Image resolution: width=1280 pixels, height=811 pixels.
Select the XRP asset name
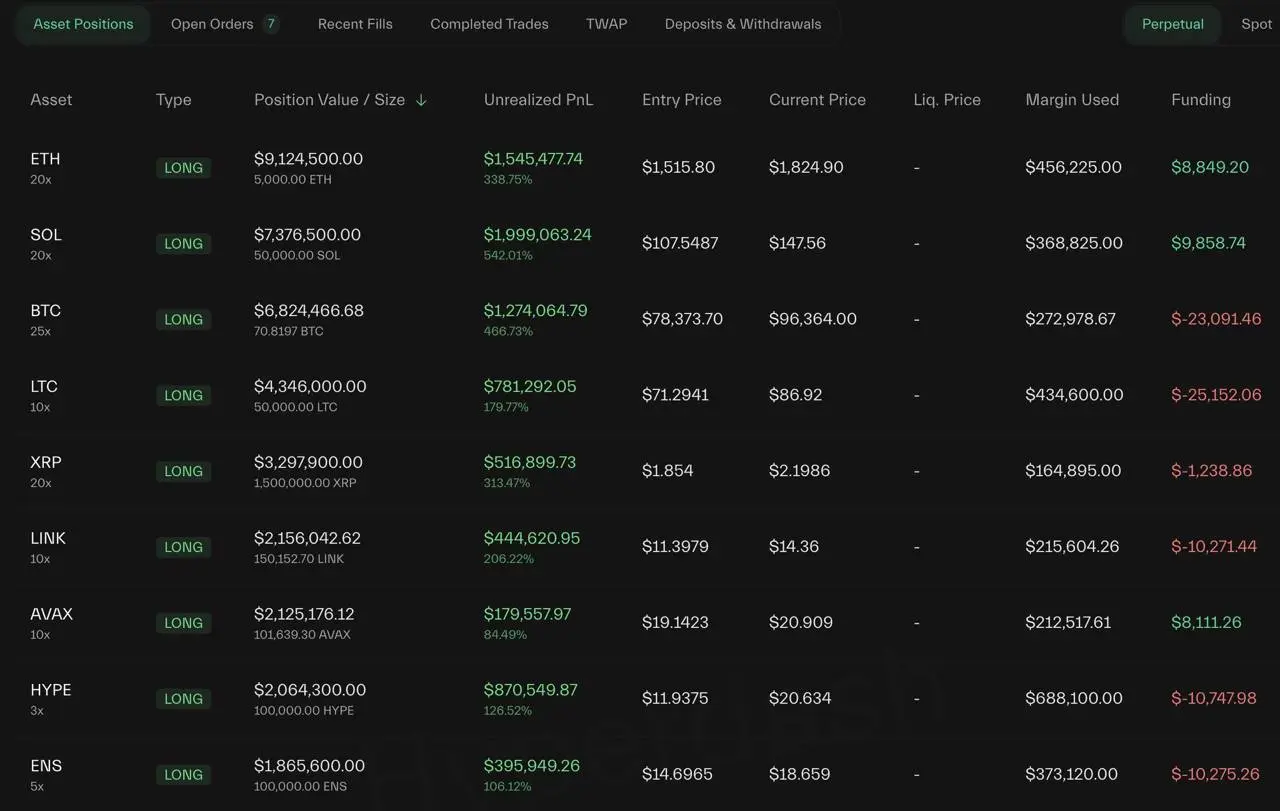point(46,463)
